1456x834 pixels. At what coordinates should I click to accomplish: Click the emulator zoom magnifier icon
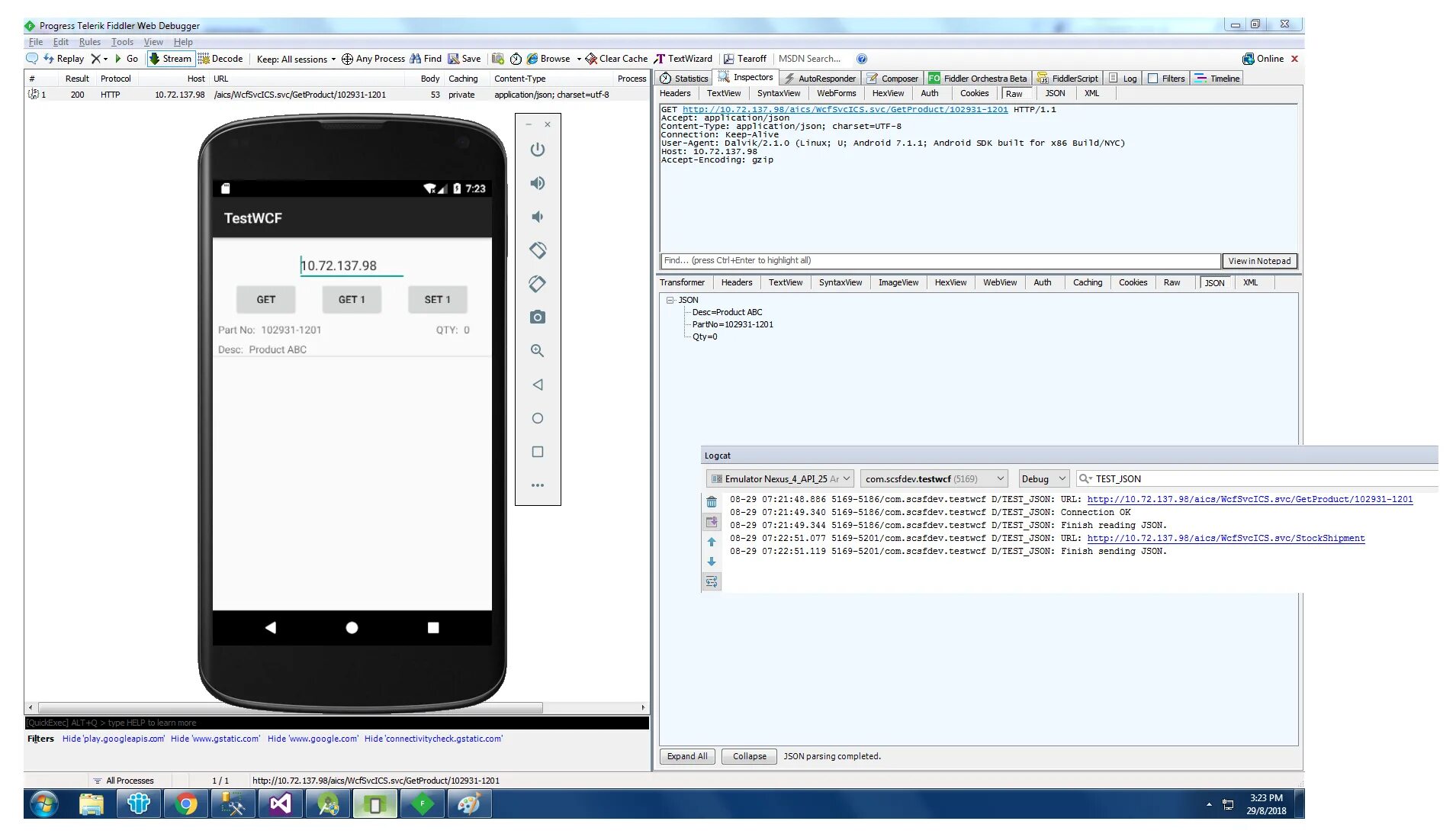click(538, 351)
